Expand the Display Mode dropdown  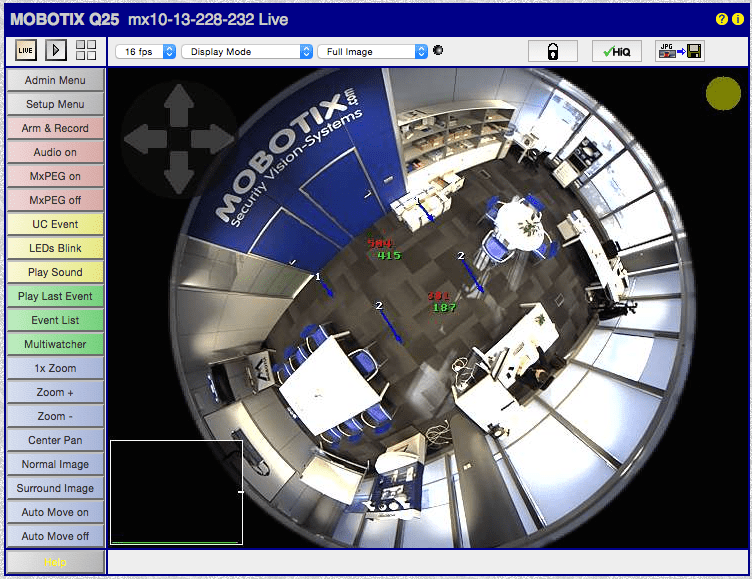[247, 51]
